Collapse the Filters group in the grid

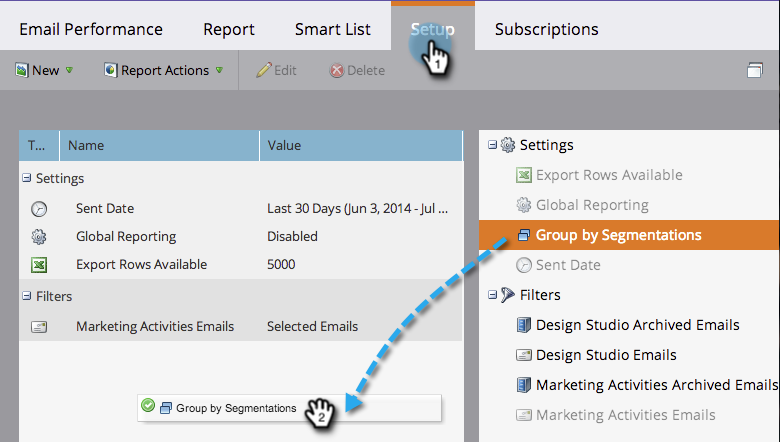click(26, 296)
